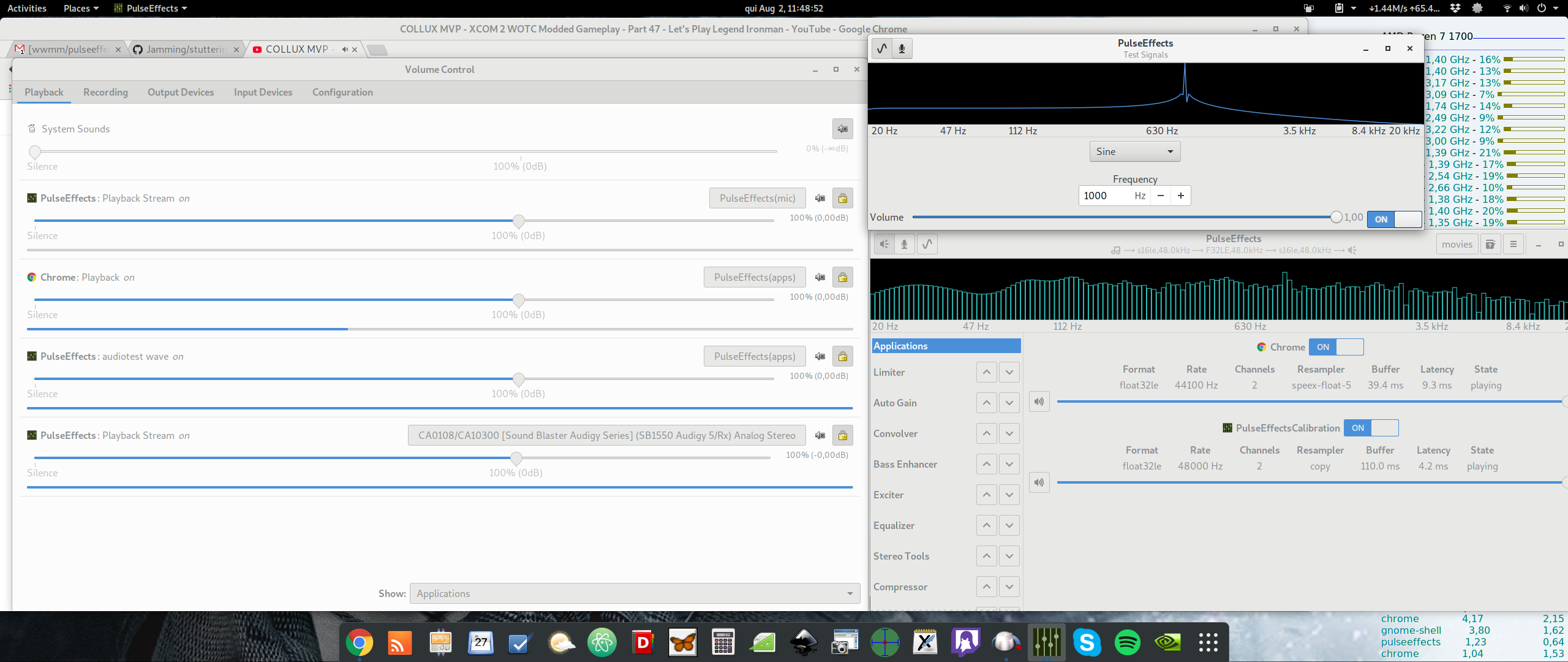Open clock and calendar in top bar
This screenshot has height=662, width=1568.
pyautogui.click(x=783, y=8)
